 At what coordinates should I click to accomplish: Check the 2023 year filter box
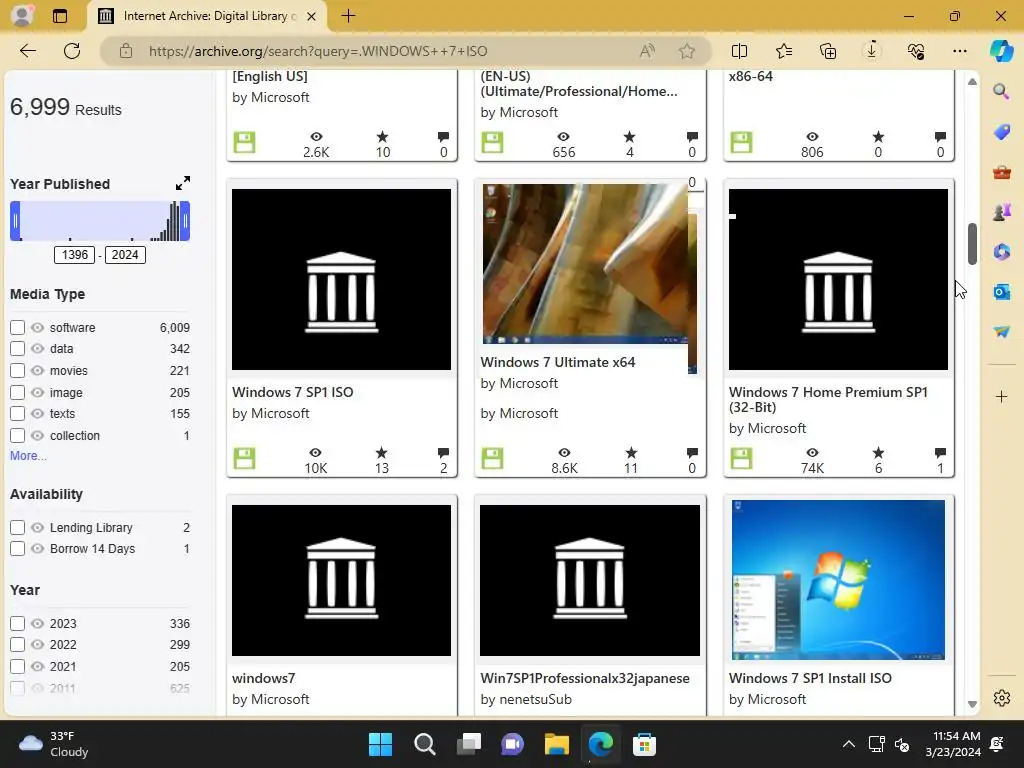coord(18,624)
